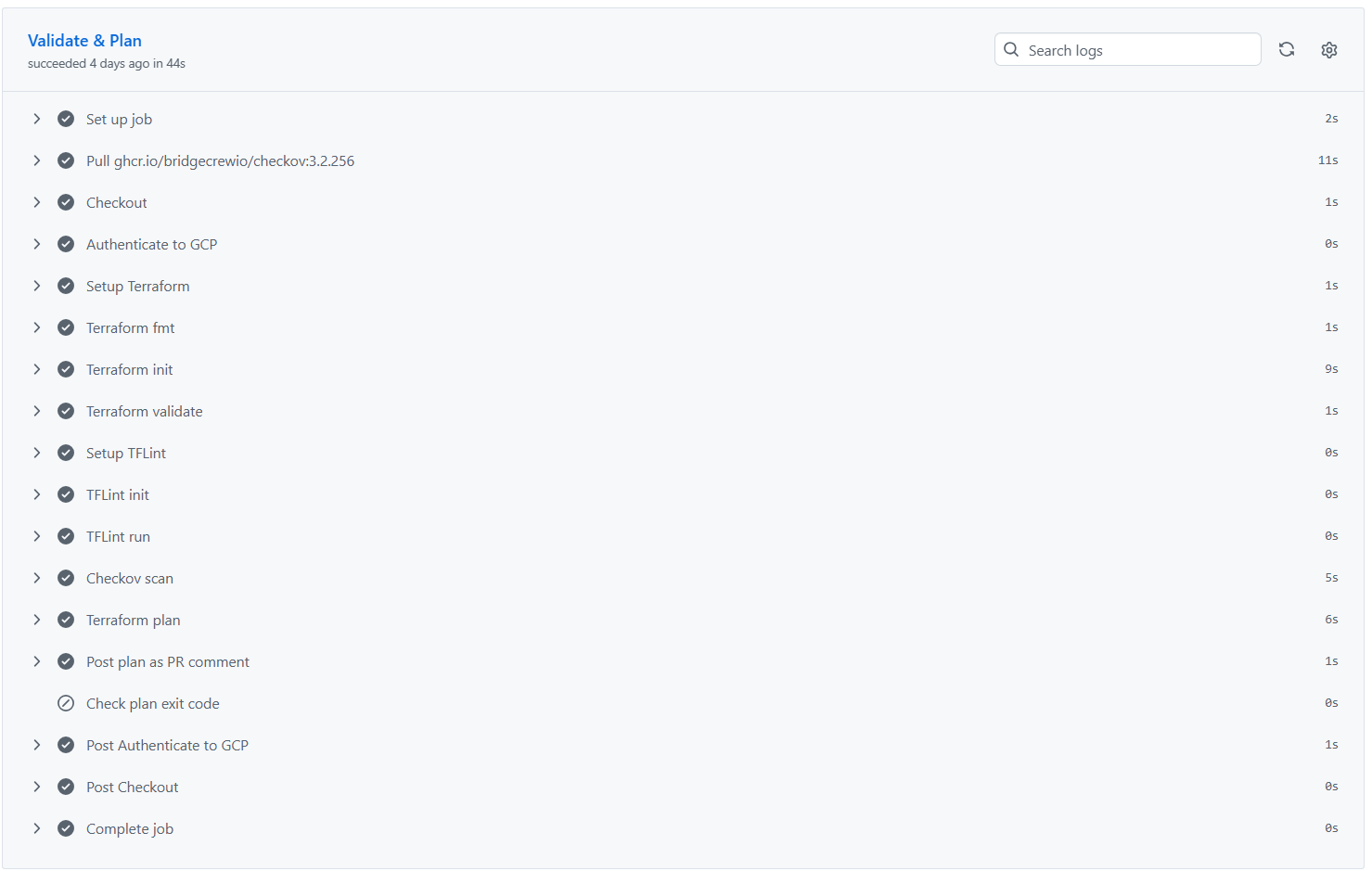Viewport: 1372px width, 871px height.
Task: Click success checkmark icon for Terraform plan
Action: (x=66, y=620)
